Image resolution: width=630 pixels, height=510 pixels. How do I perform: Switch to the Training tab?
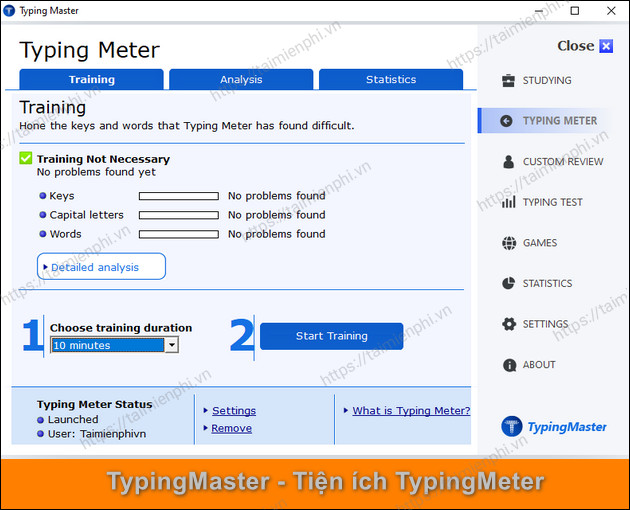coord(92,79)
